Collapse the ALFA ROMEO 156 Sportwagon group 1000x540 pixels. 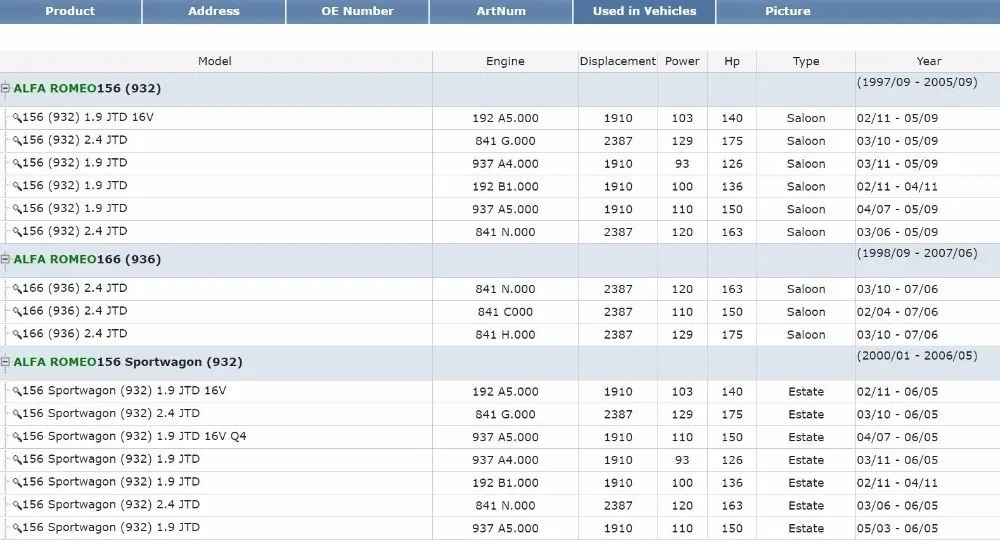5,361
